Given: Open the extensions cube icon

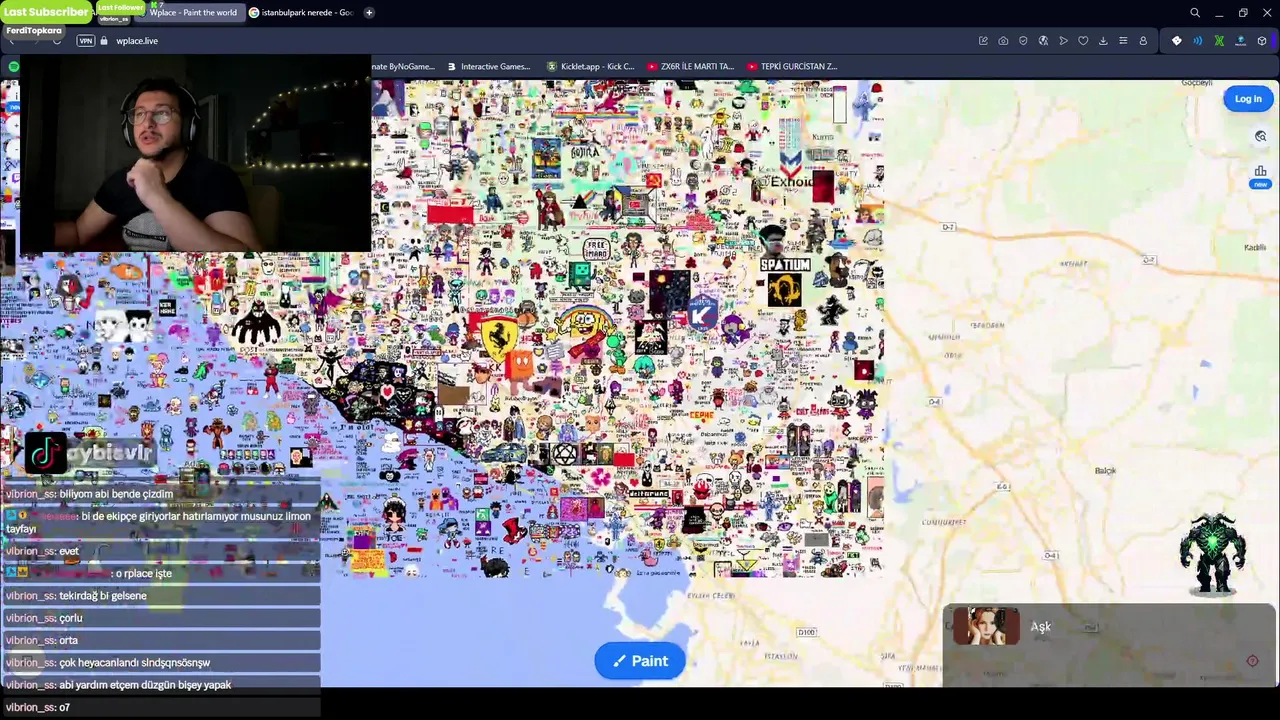Looking at the screenshot, I should tap(1262, 41).
